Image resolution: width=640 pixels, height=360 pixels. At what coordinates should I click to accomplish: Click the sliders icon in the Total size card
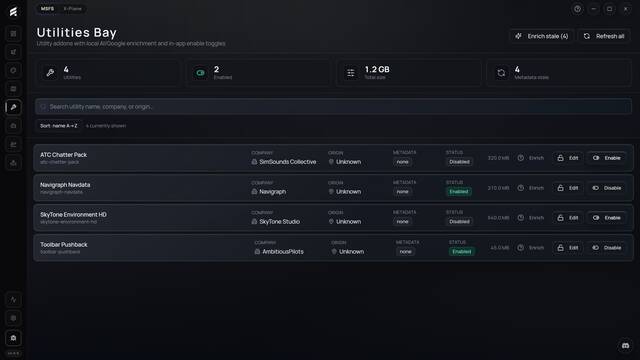pos(351,73)
